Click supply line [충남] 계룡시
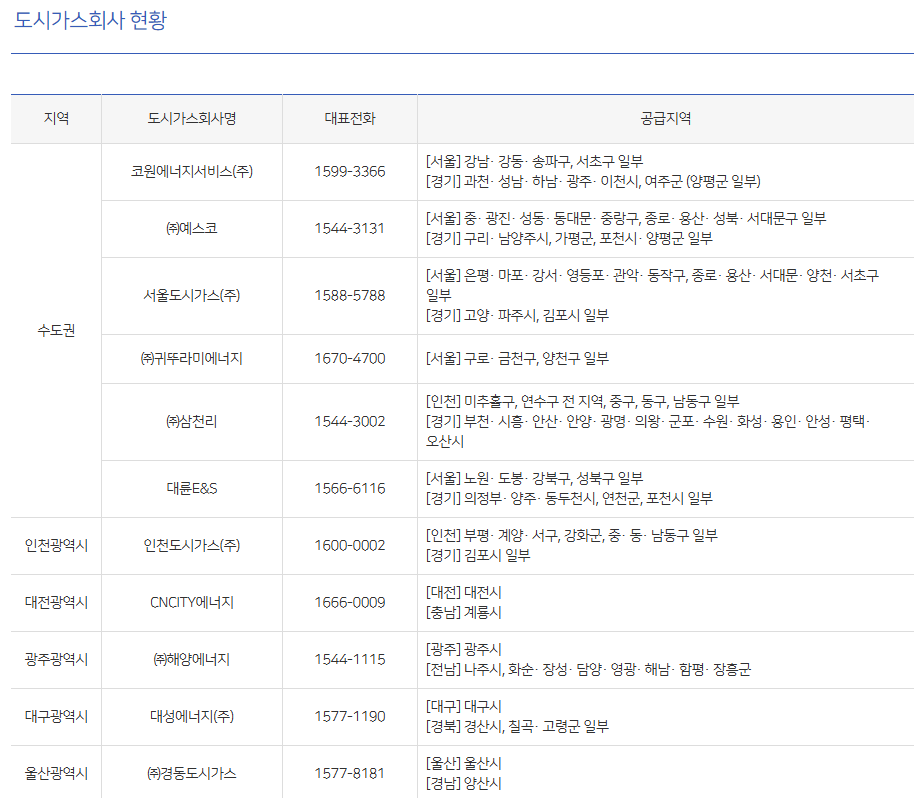 point(464,612)
